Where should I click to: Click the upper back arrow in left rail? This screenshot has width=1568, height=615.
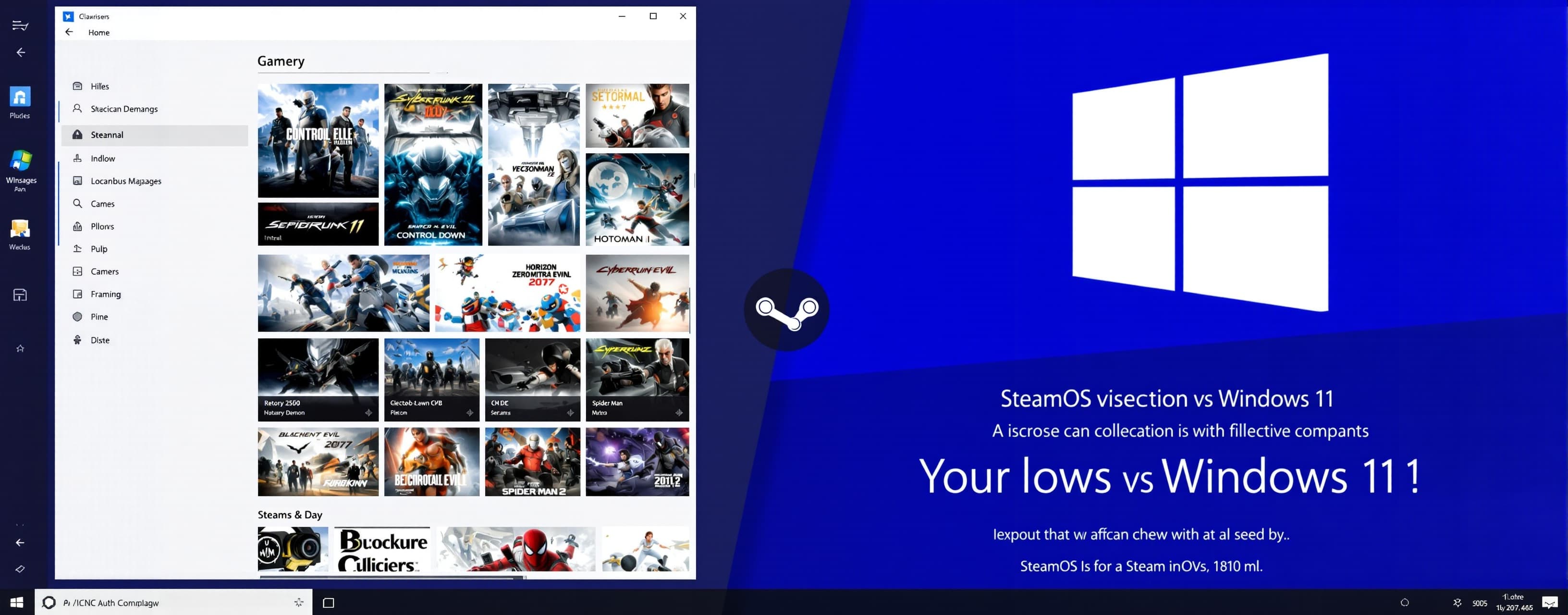(21, 52)
